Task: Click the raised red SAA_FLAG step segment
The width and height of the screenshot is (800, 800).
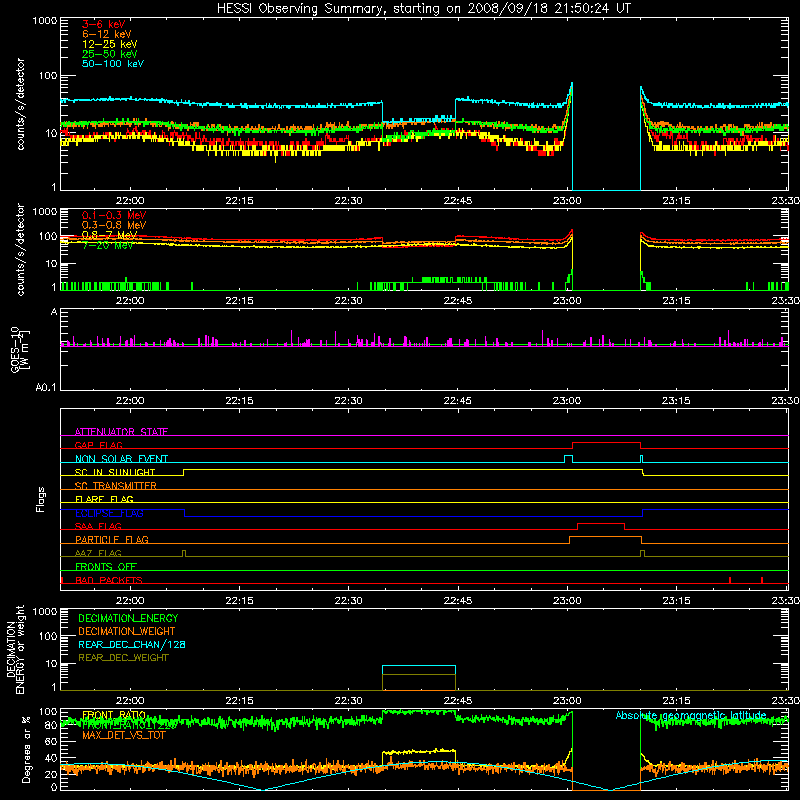Action: point(601,524)
